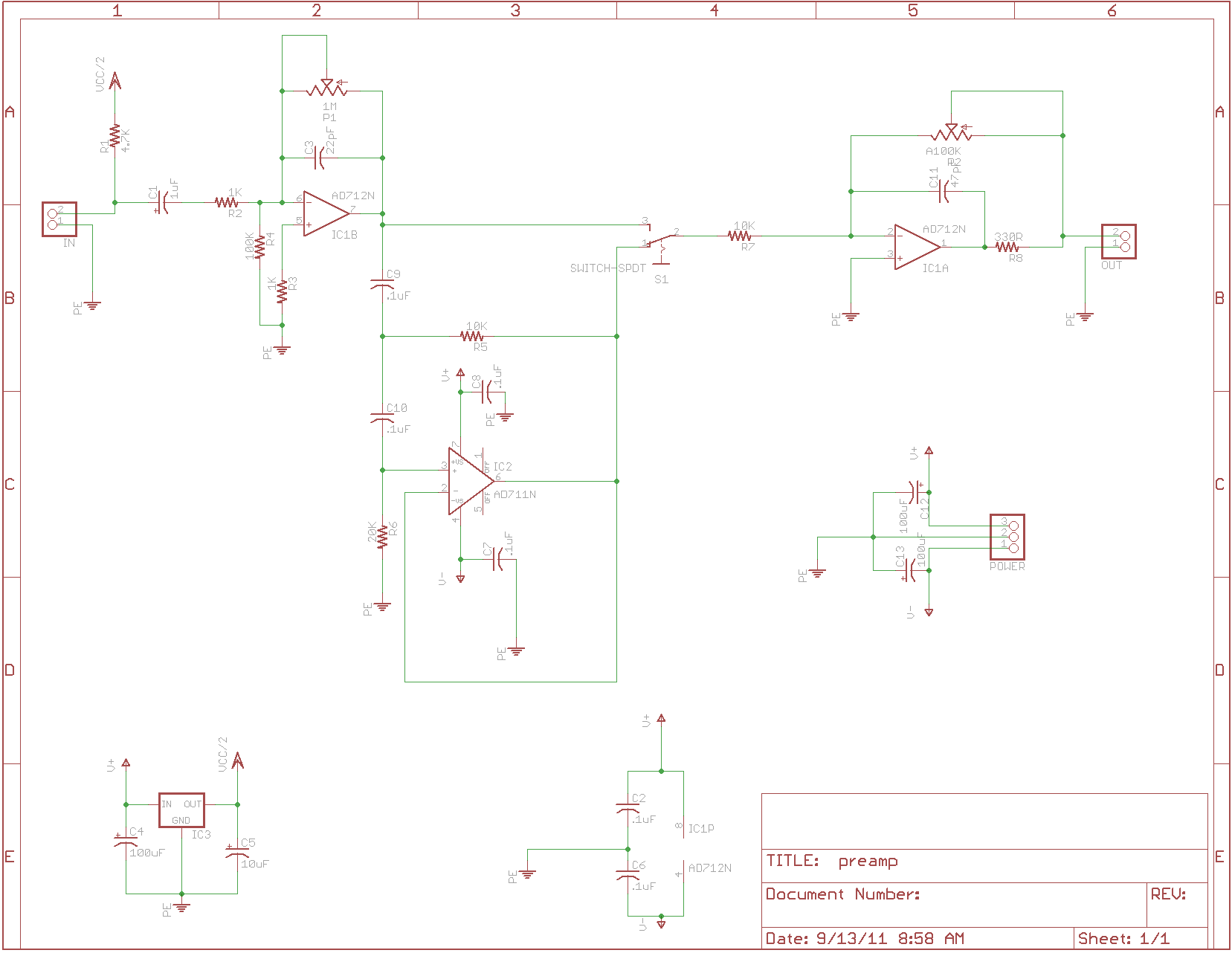Select the R6 20K resistor
Screen dimensions: 1232x953
click(382, 536)
